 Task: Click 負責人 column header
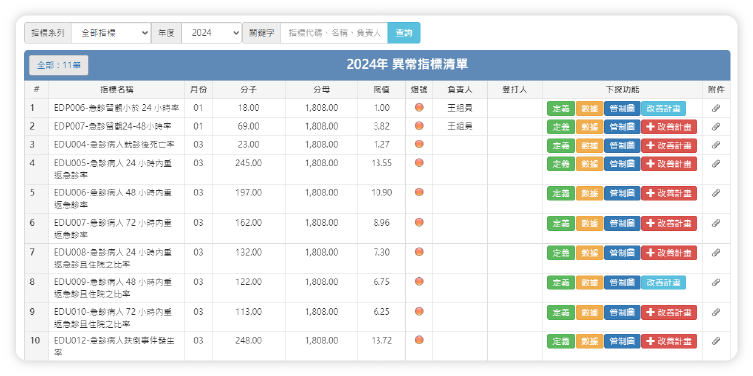coord(460,90)
